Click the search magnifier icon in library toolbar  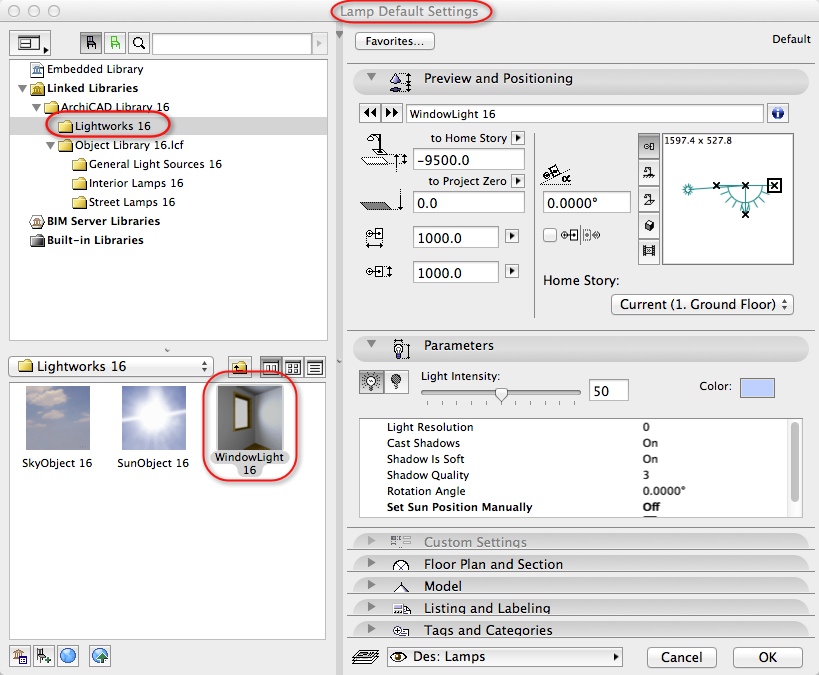click(x=139, y=44)
